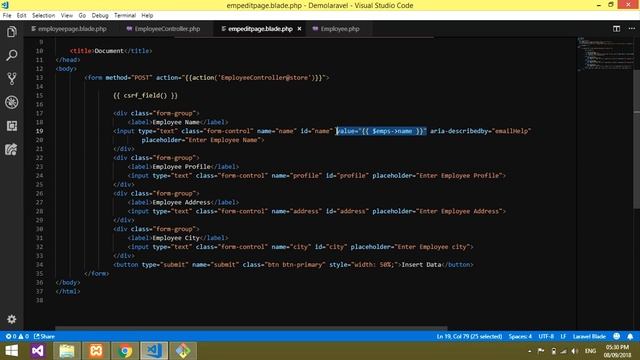Open the Edit menu
Image resolution: width=640 pixels, height=360 pixels.
21,16
